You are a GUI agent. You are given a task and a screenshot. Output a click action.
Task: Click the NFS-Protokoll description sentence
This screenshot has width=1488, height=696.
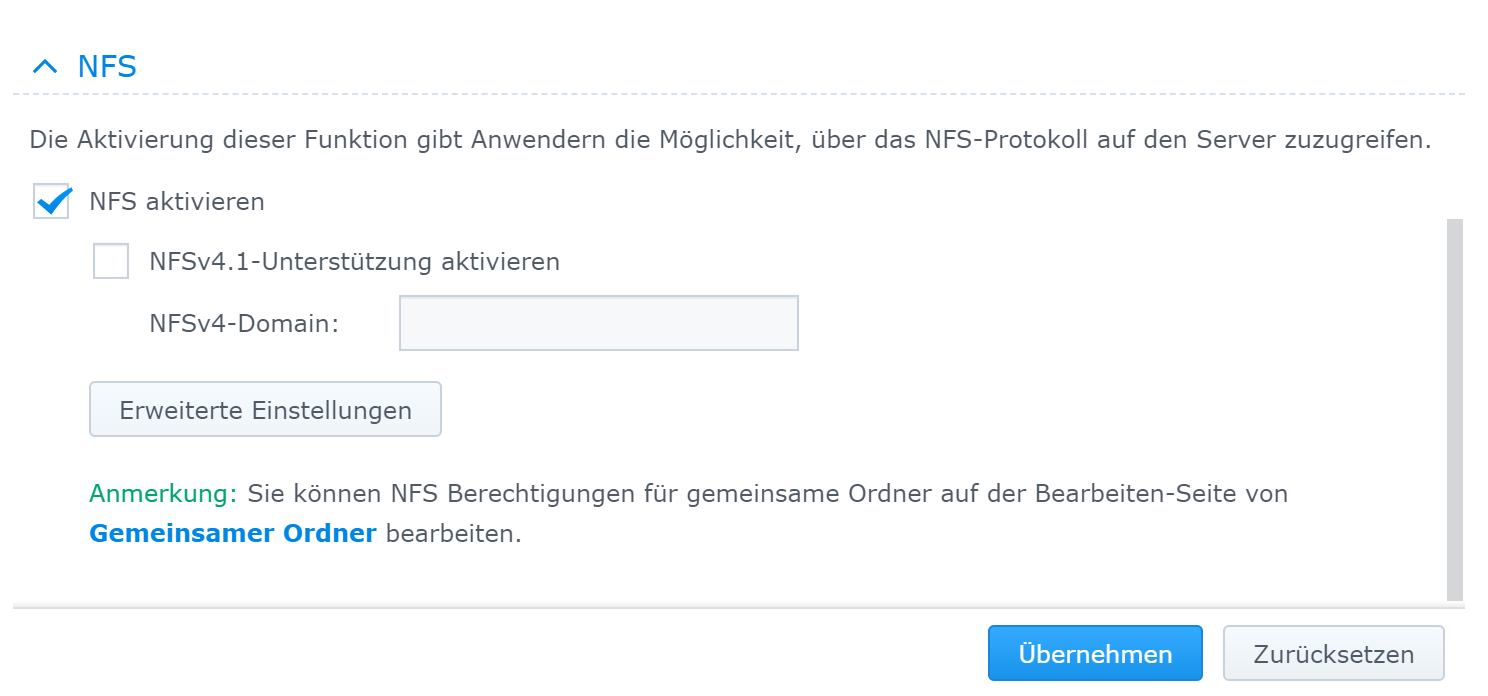pyautogui.click(x=730, y=139)
